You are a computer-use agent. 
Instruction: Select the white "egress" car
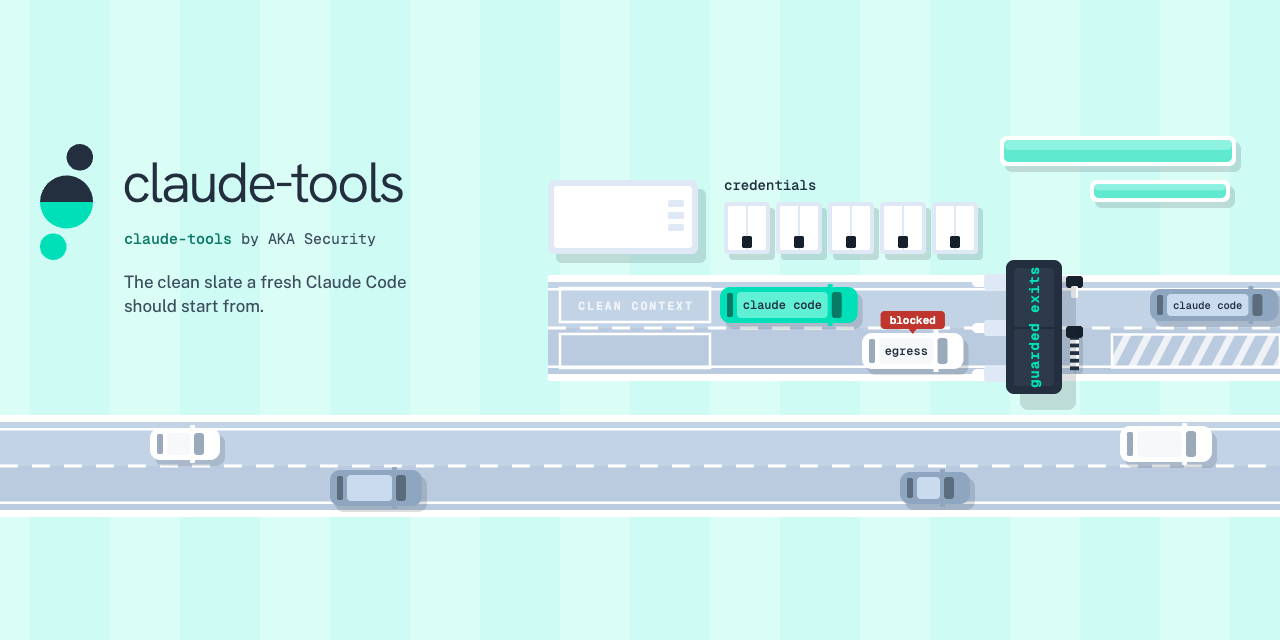(x=912, y=351)
